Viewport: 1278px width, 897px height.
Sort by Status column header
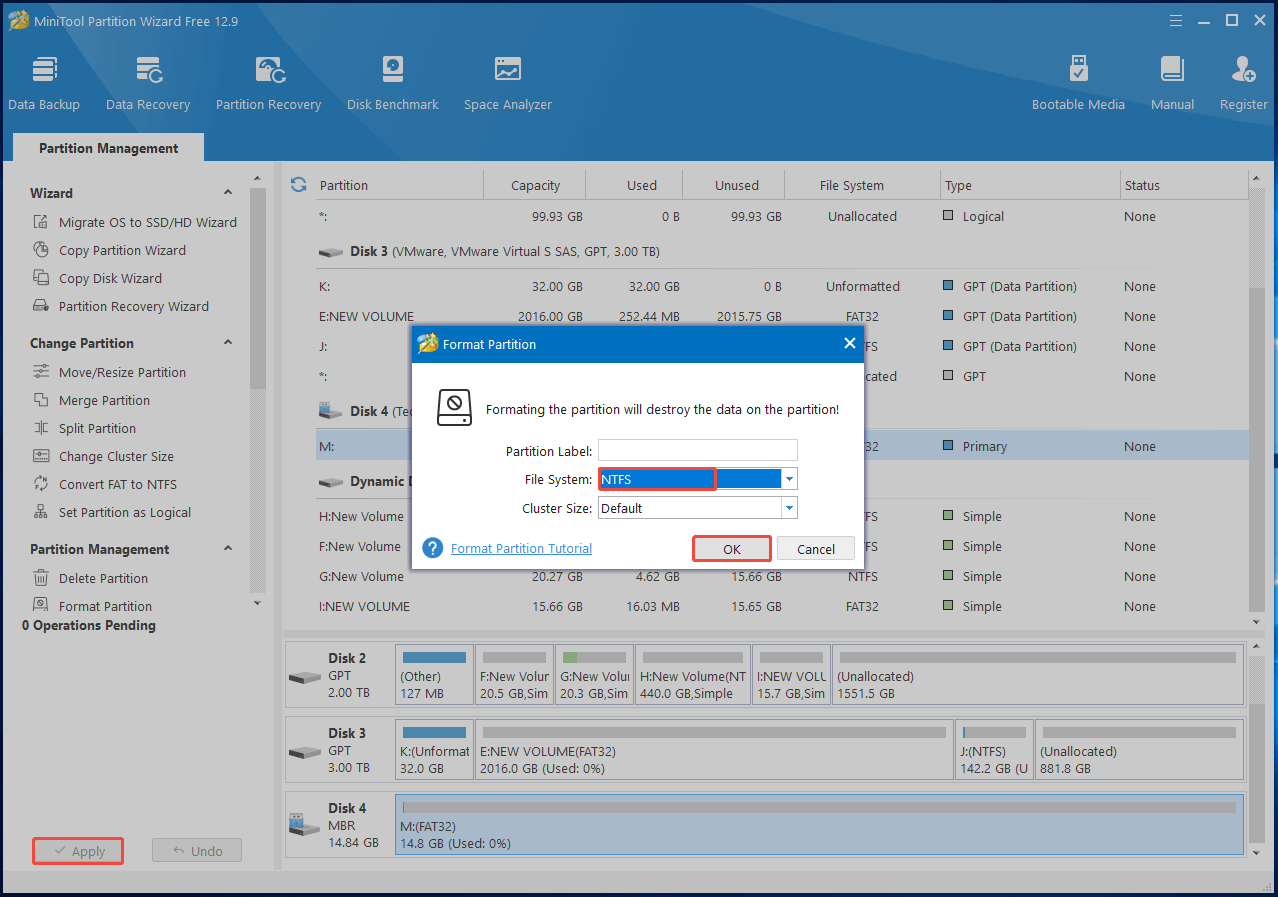(x=1185, y=185)
